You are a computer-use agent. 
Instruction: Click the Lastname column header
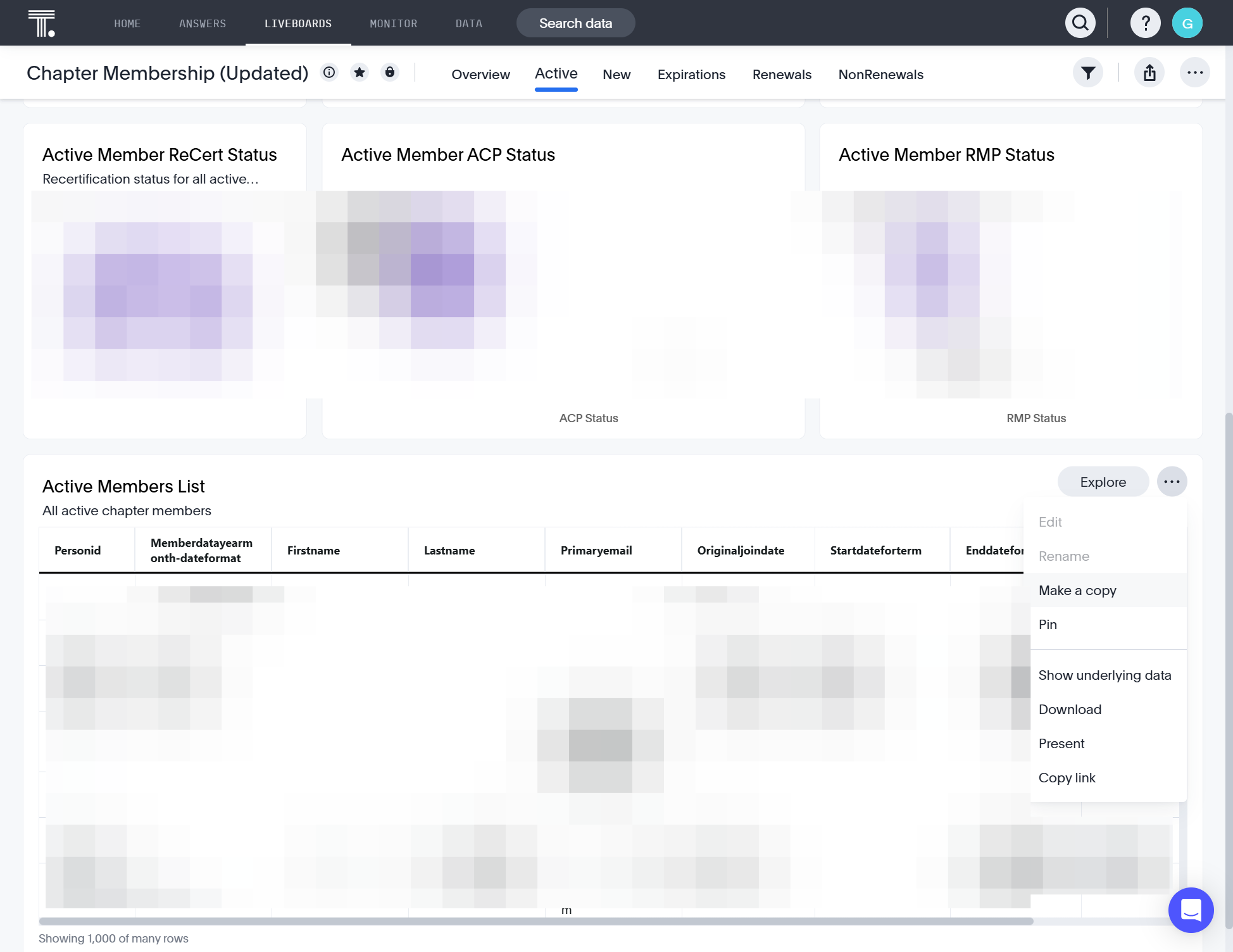click(x=477, y=550)
